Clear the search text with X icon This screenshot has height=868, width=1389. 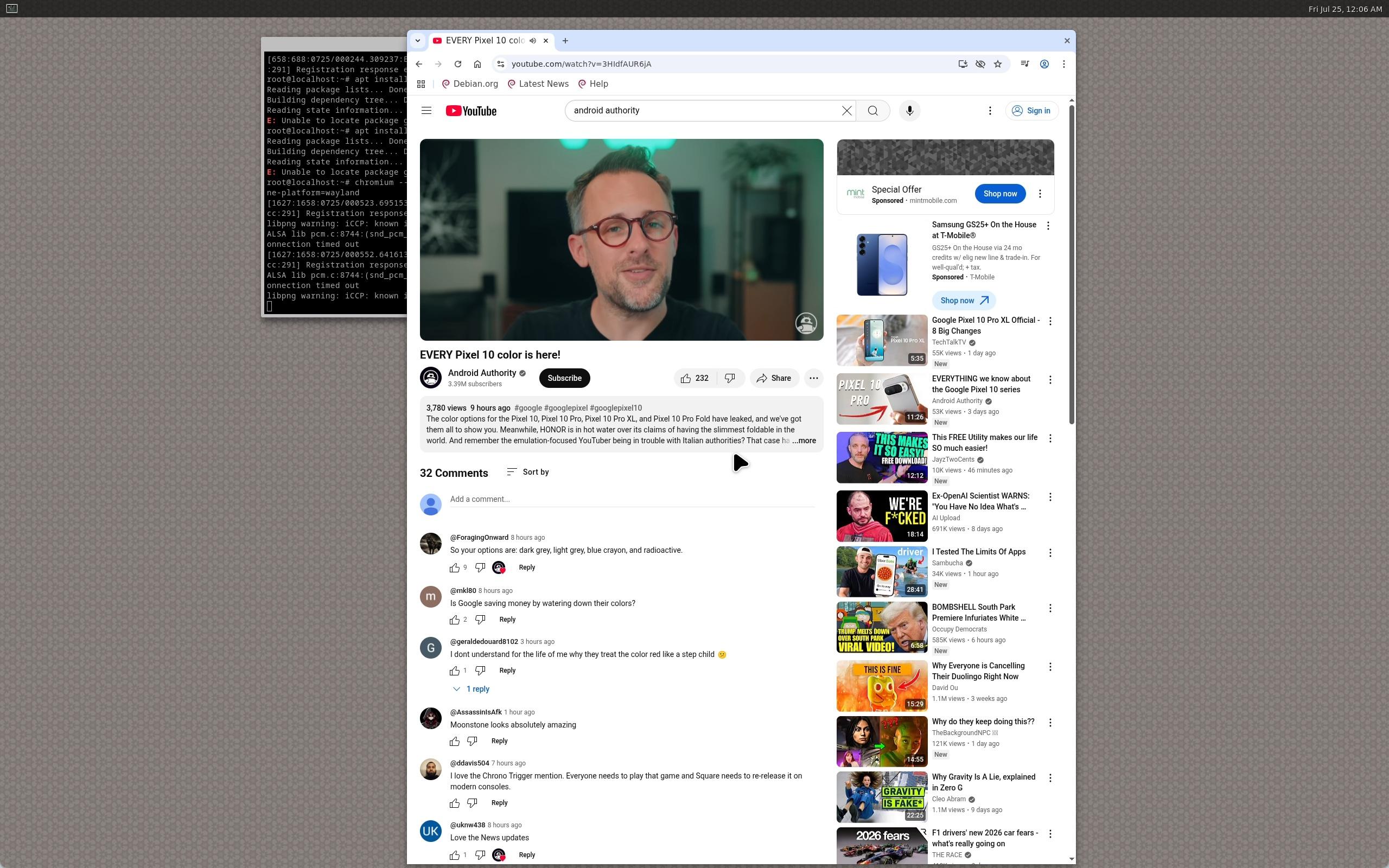846,111
